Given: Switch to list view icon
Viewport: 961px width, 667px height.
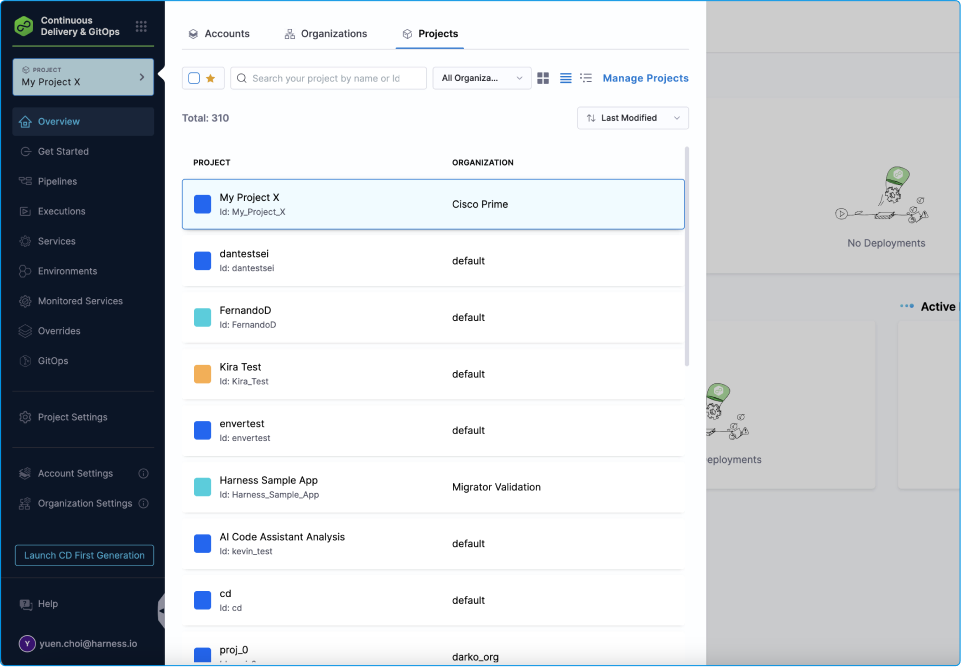Looking at the screenshot, I should 566,78.
